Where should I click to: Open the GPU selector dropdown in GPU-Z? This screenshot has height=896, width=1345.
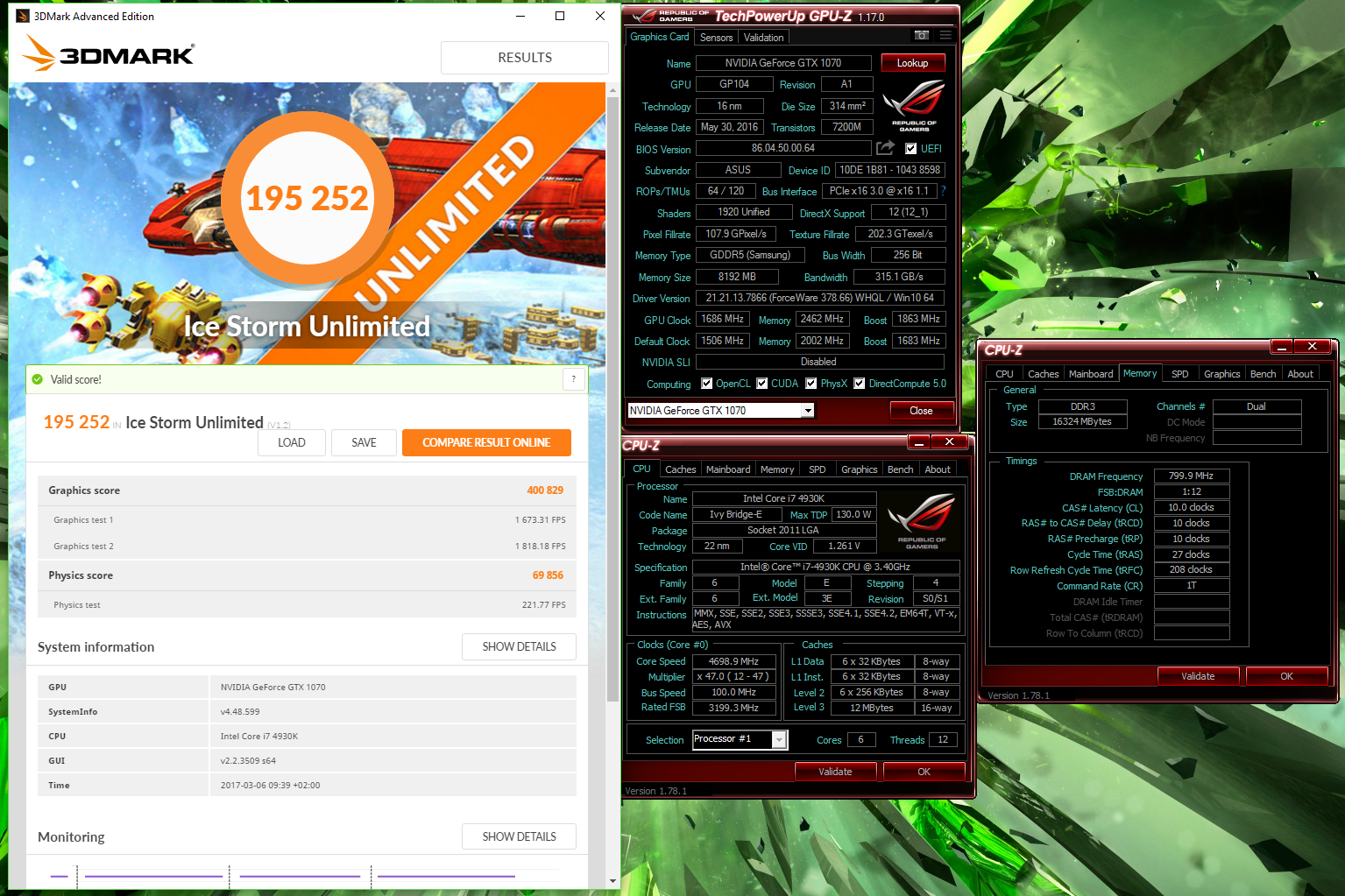click(x=808, y=410)
